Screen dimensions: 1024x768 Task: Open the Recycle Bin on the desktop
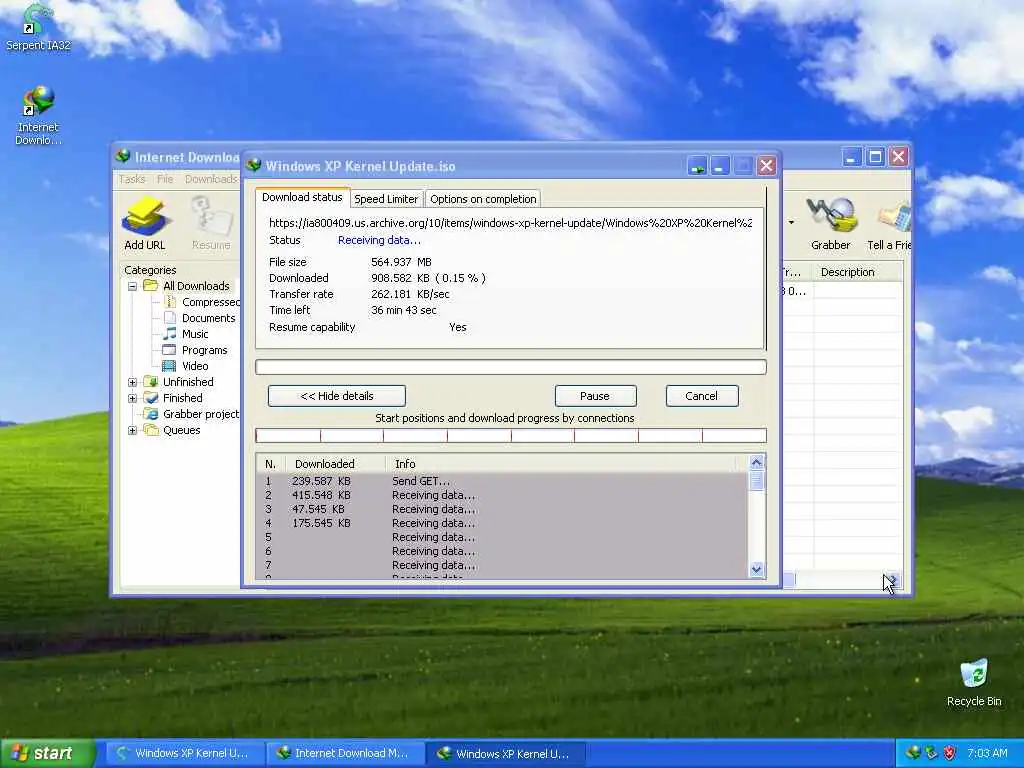coord(974,683)
